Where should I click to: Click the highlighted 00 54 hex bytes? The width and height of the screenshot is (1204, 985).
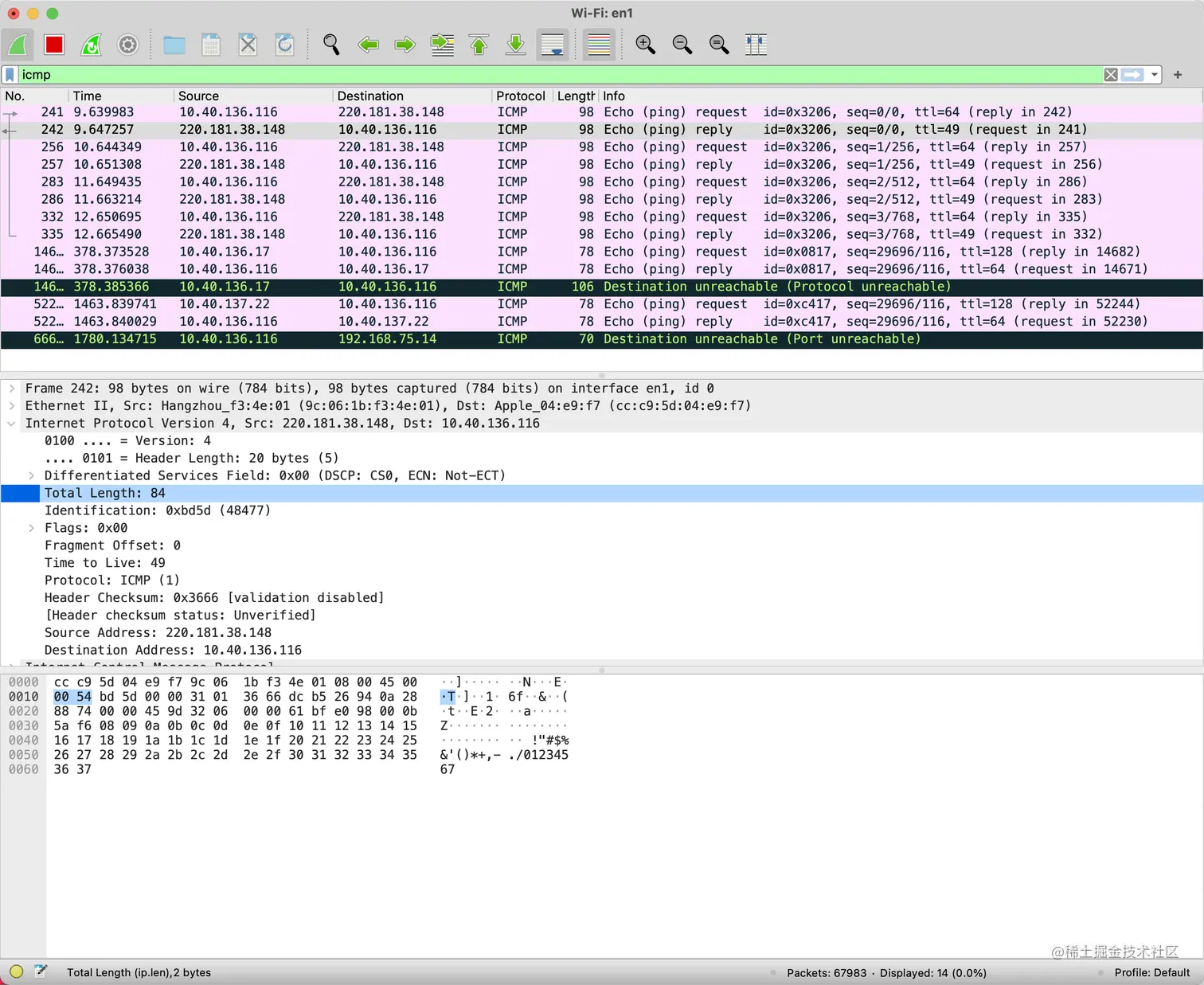[x=72, y=697]
